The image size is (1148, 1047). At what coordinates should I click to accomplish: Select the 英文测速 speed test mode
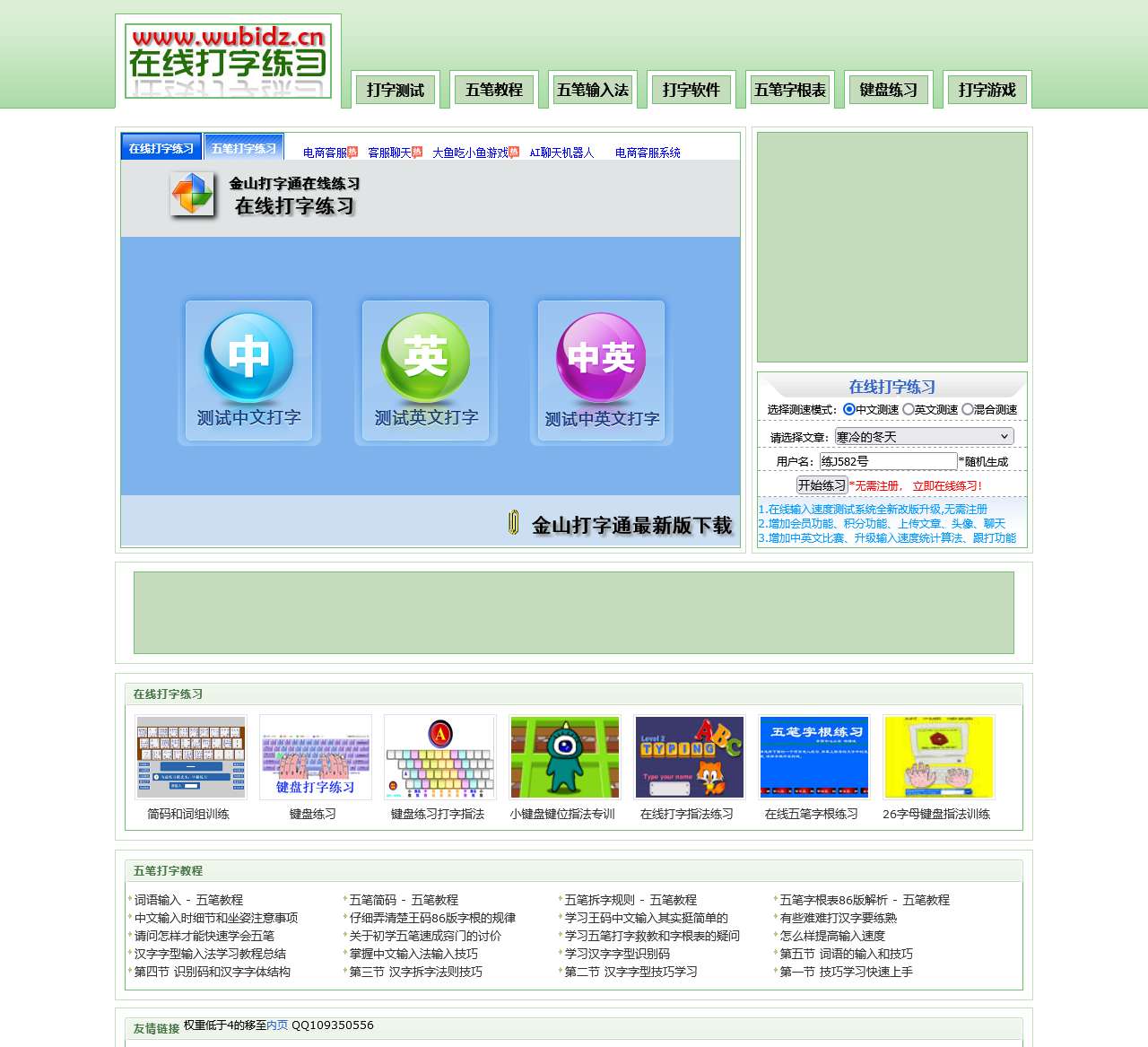click(909, 409)
